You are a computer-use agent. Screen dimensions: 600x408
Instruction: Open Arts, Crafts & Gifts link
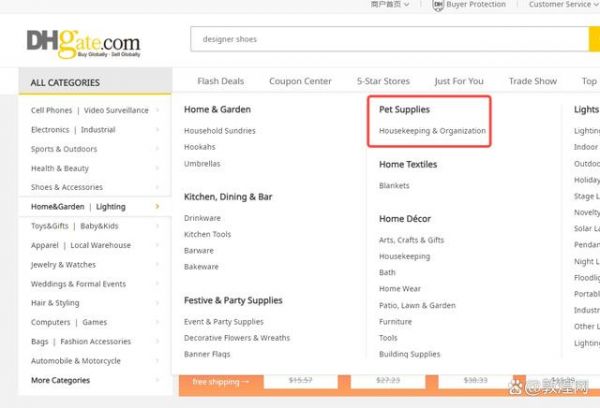[411, 240]
